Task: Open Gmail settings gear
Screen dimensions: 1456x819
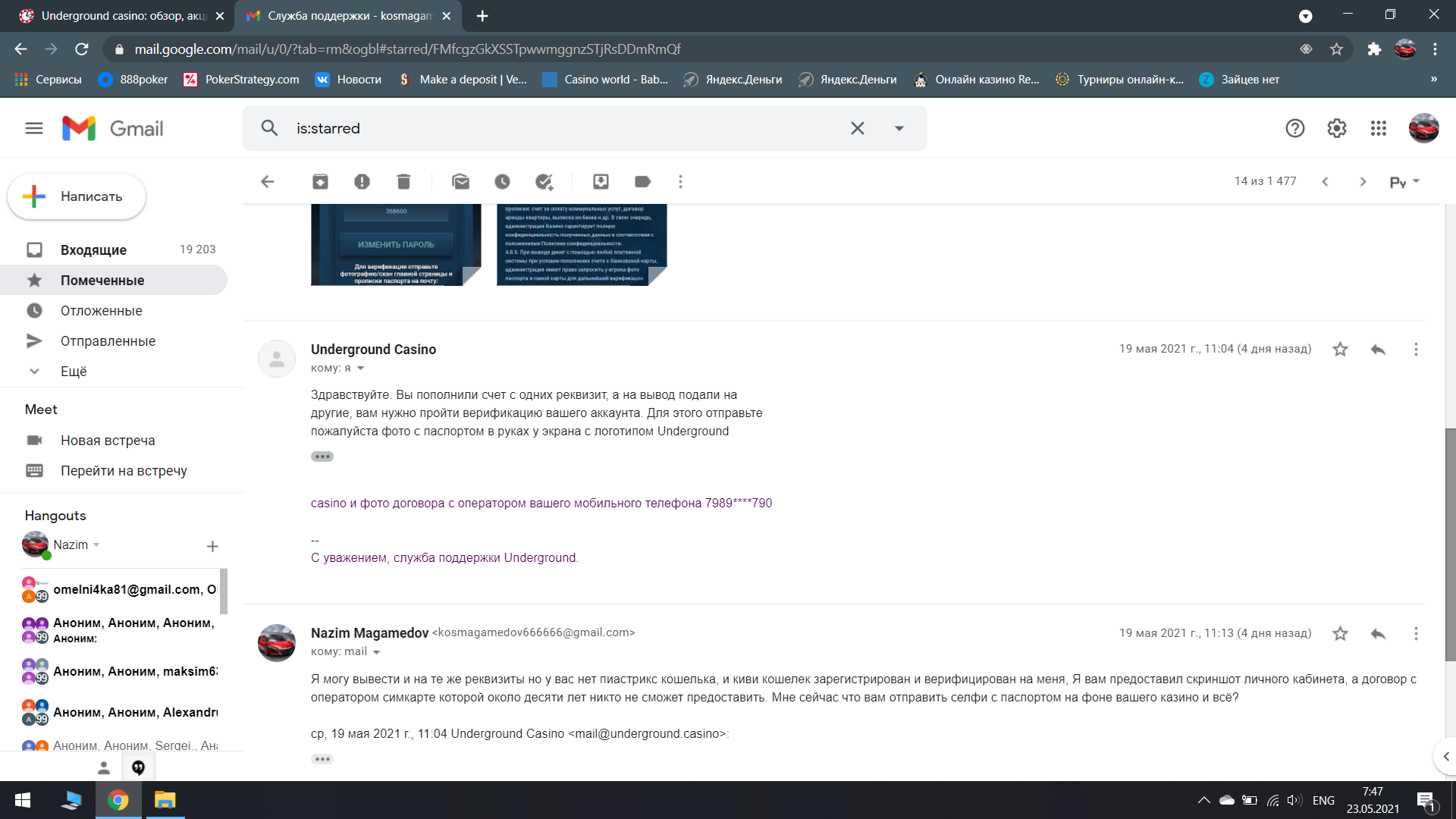Action: (x=1337, y=128)
